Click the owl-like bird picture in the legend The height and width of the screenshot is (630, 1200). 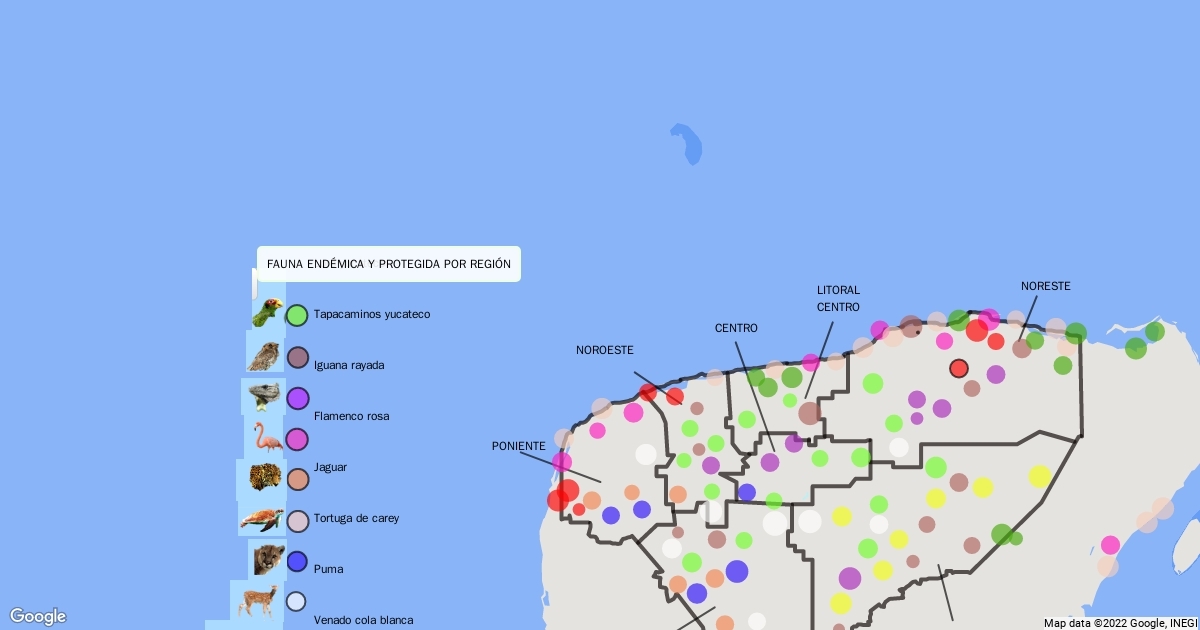pos(265,355)
